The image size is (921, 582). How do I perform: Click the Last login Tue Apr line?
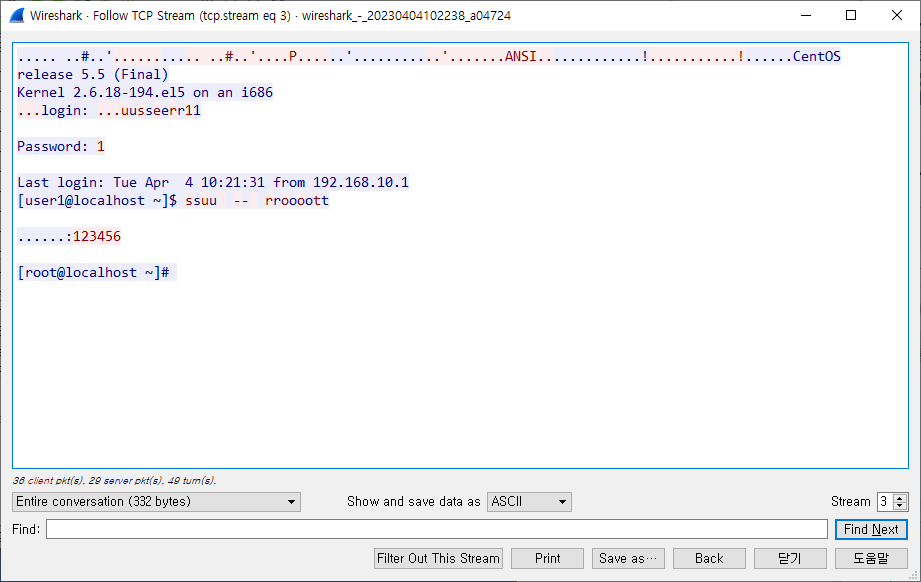(213, 183)
